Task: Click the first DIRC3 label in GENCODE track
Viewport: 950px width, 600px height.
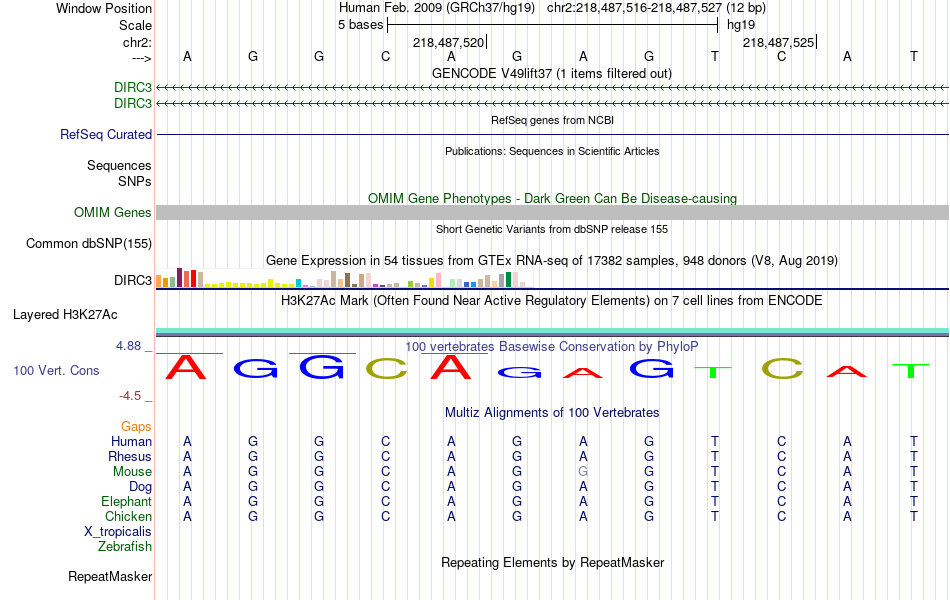Action: (x=133, y=87)
